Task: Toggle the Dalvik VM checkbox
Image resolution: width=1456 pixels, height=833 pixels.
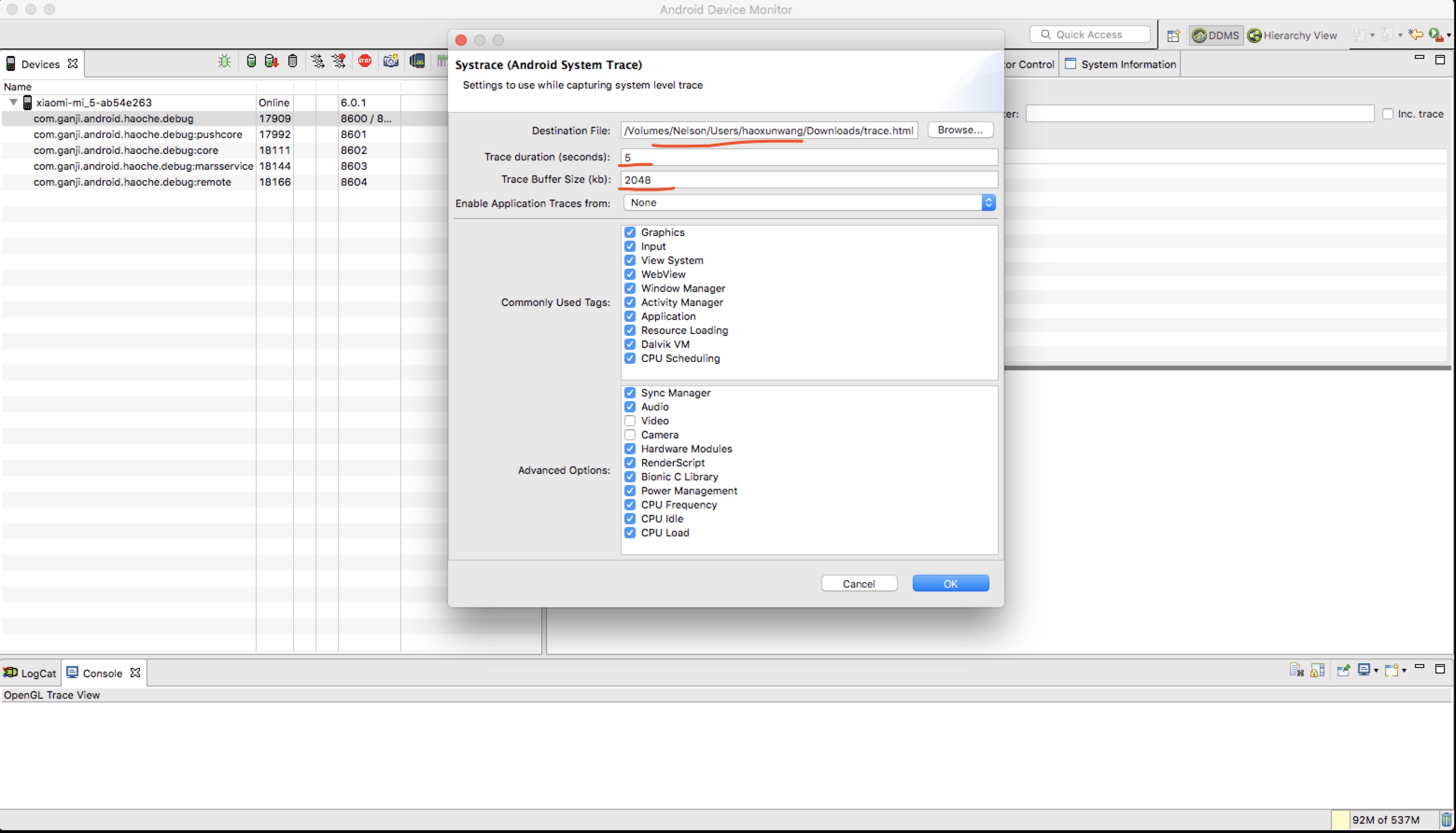Action: pyautogui.click(x=630, y=344)
